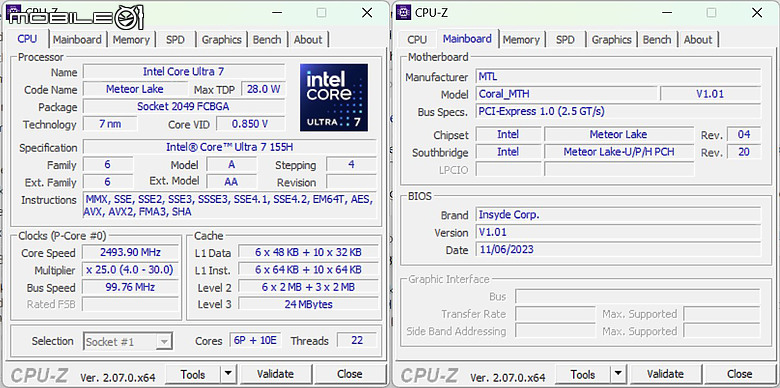Open SPD tab in left window
780x388 pixels.
pos(175,40)
